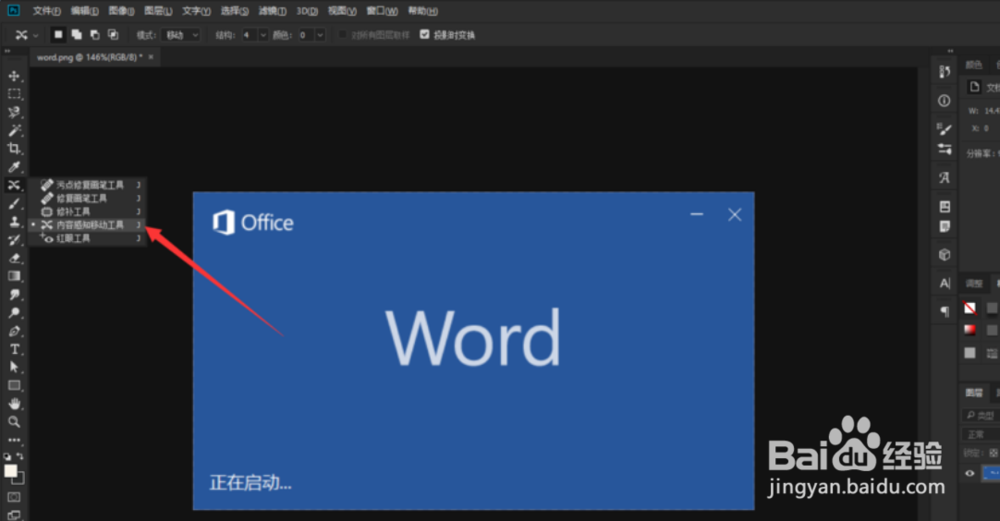Uncheck 投影时变换 checkbox
Image resolution: width=1000 pixels, height=521 pixels.
point(425,34)
